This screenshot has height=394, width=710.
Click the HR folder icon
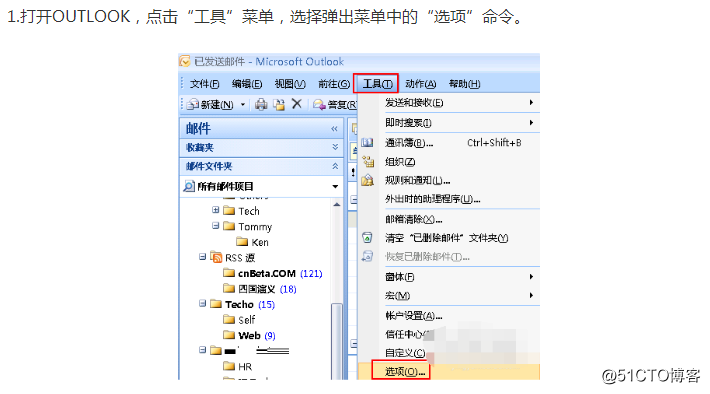229,366
